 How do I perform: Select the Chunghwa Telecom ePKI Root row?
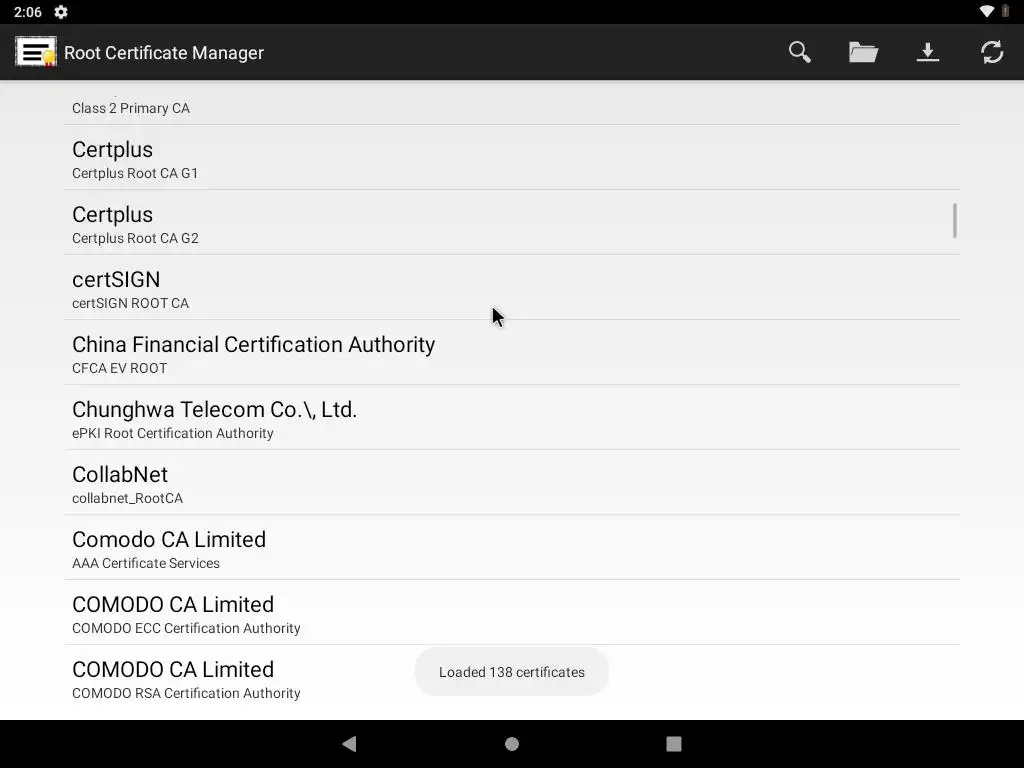512,417
